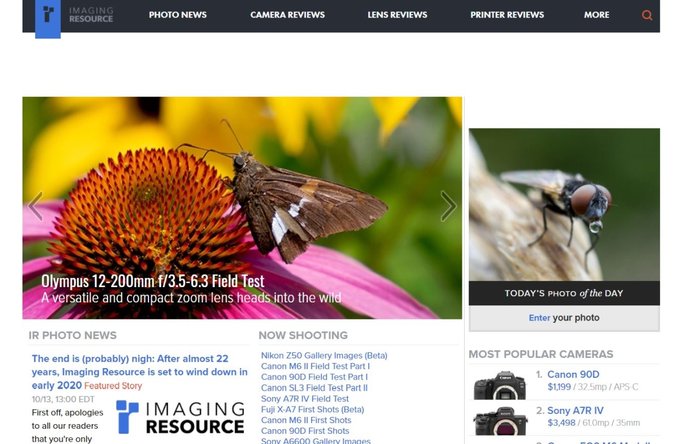Click the 10/13, 13:00 EDT timestamp
Image resolution: width=680 pixels, height=444 pixels.
click(x=63, y=399)
